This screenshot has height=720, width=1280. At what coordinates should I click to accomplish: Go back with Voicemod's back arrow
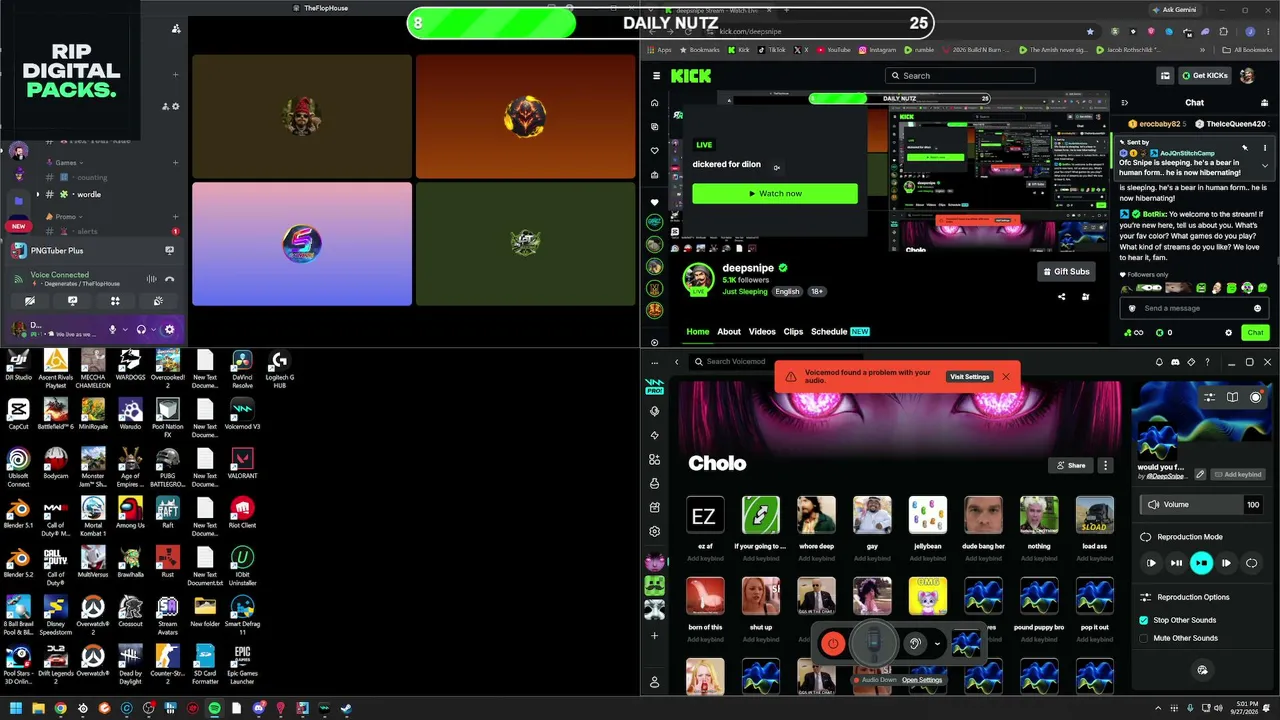tap(677, 362)
